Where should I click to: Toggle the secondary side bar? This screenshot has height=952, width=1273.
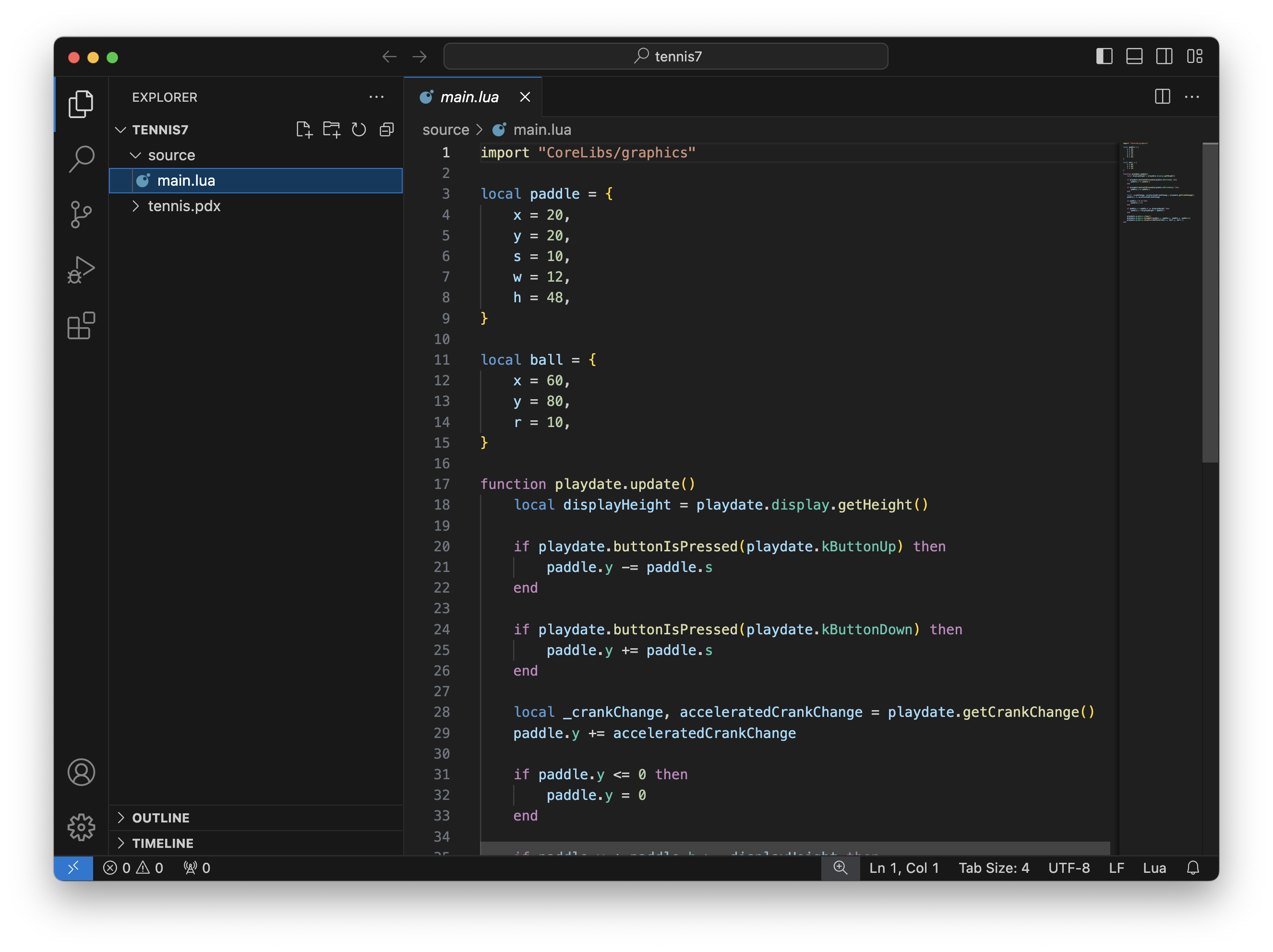(1164, 56)
